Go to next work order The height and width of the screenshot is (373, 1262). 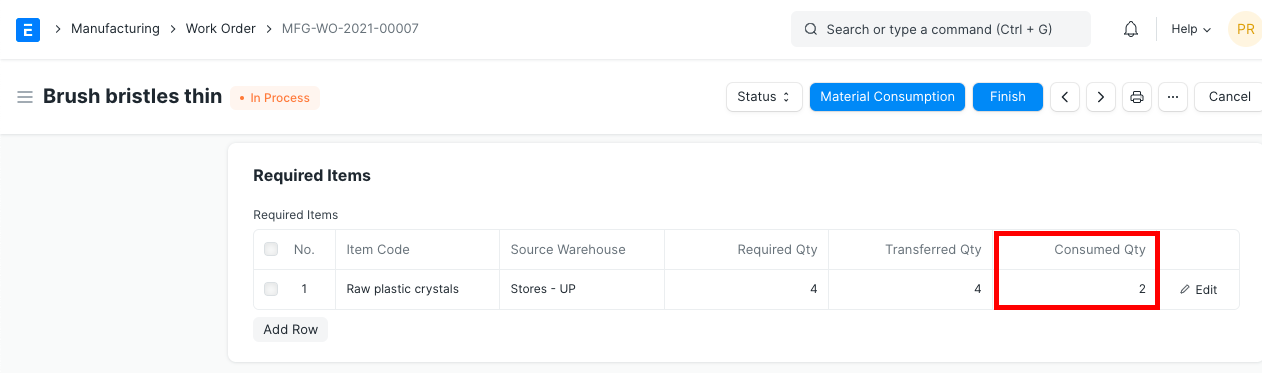(x=1101, y=97)
